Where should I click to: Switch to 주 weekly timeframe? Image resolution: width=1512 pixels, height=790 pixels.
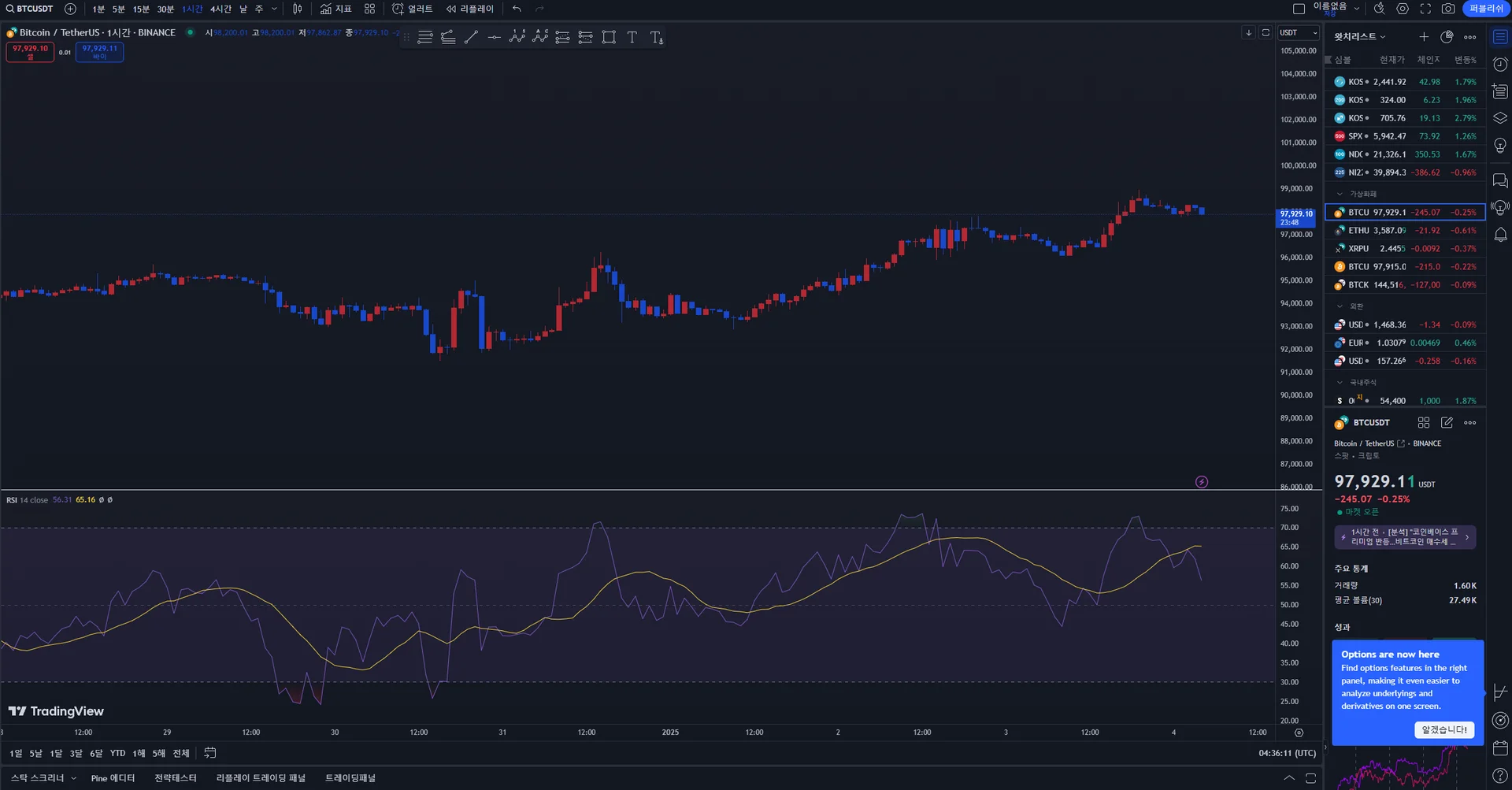coord(259,9)
